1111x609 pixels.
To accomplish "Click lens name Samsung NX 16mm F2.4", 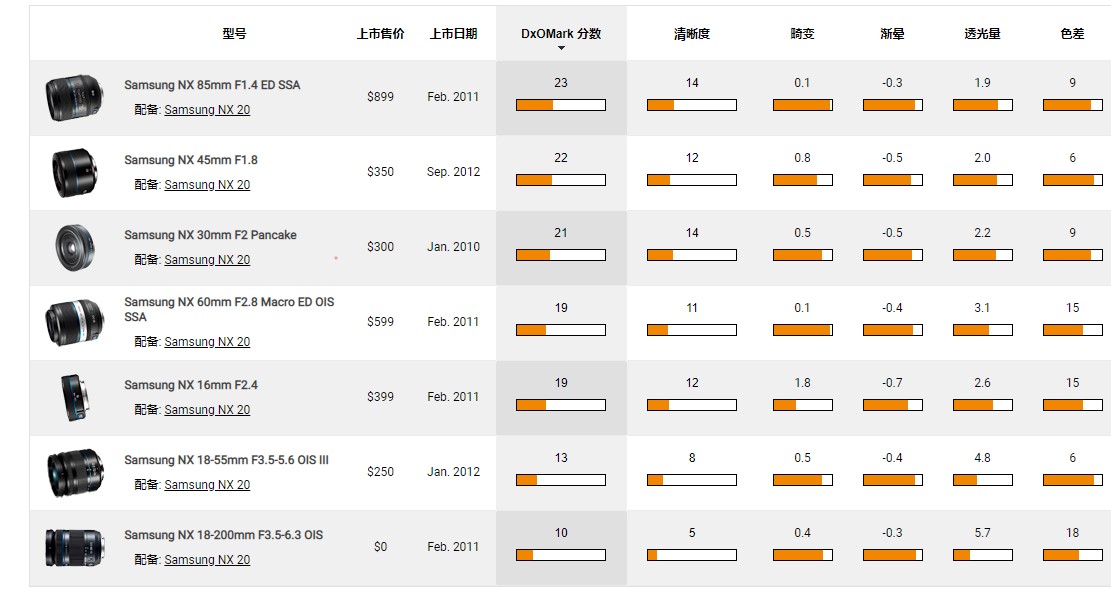I will point(191,385).
